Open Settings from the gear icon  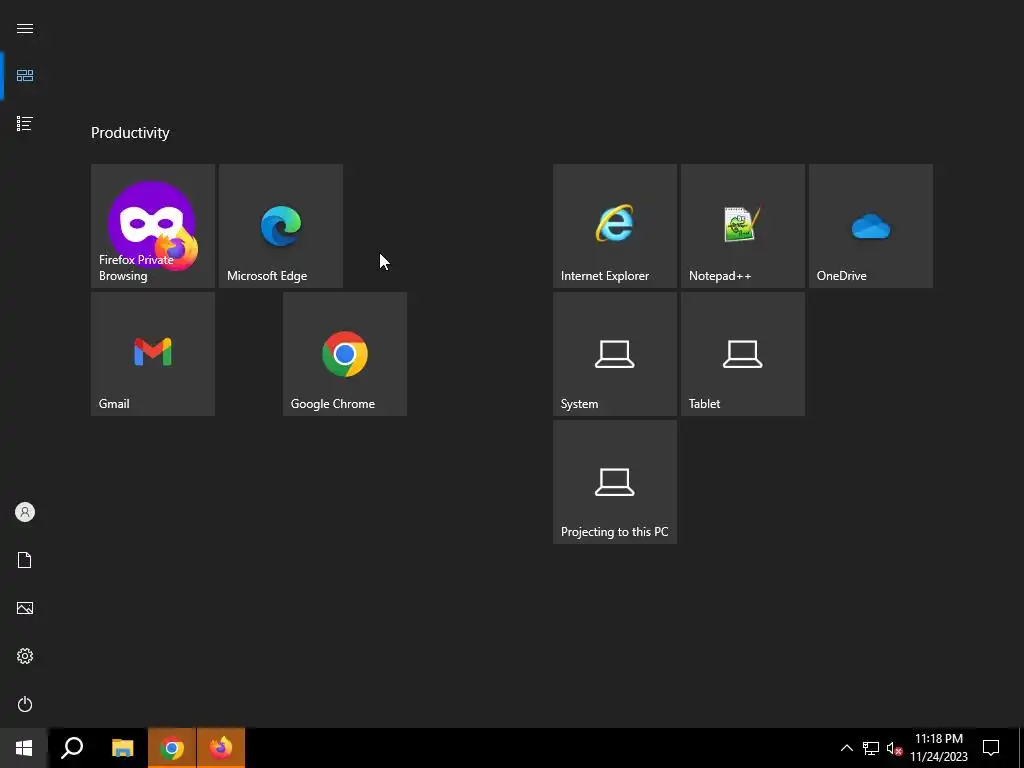click(25, 656)
